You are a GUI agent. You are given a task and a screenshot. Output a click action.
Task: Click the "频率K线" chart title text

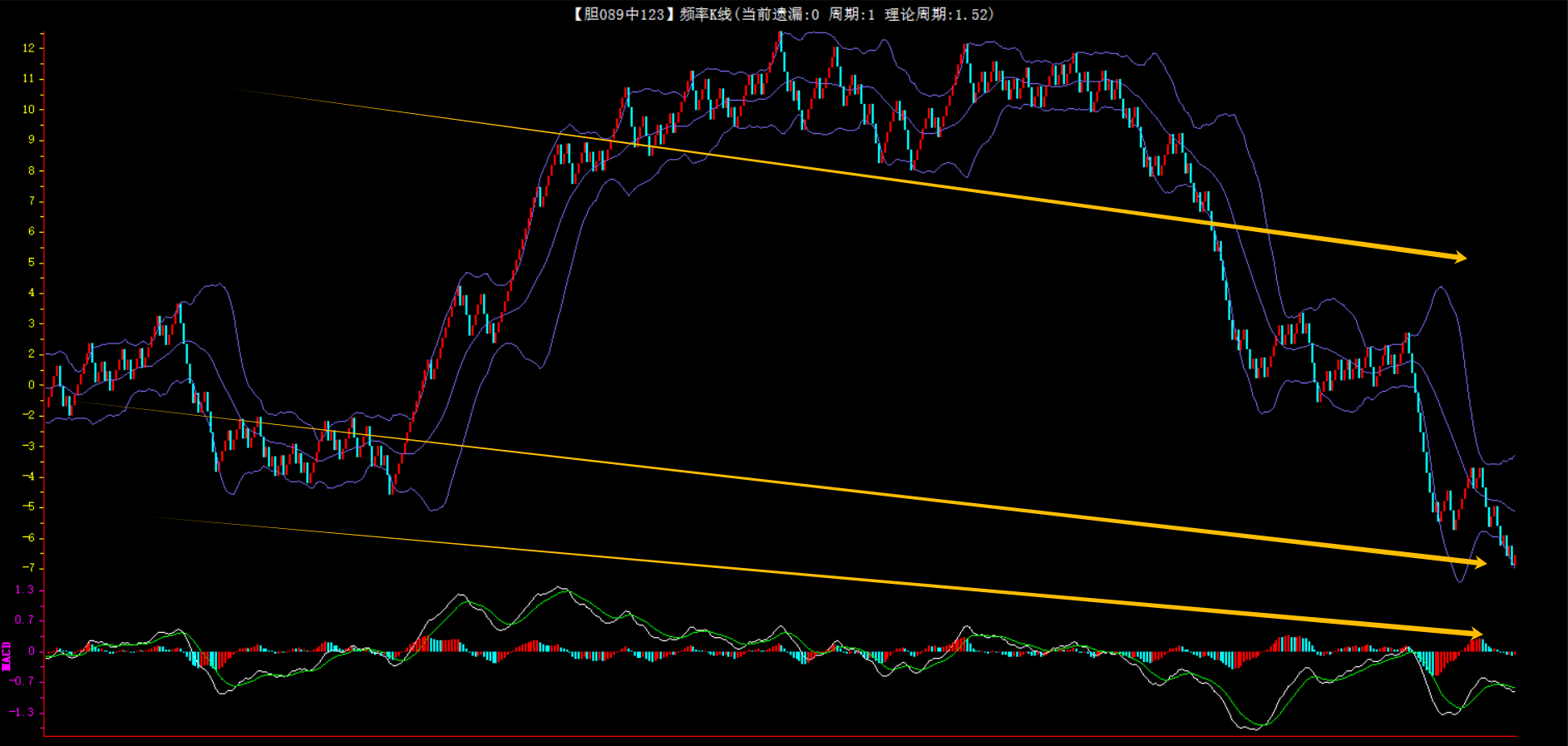705,14
